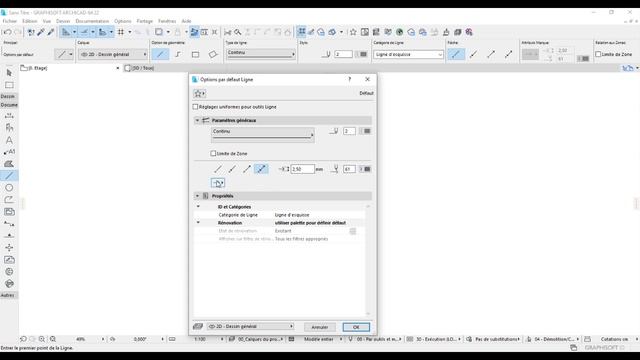Click pen color swatch in Info Box
Viewport: 640px width, 360px height.
click(x=362, y=54)
